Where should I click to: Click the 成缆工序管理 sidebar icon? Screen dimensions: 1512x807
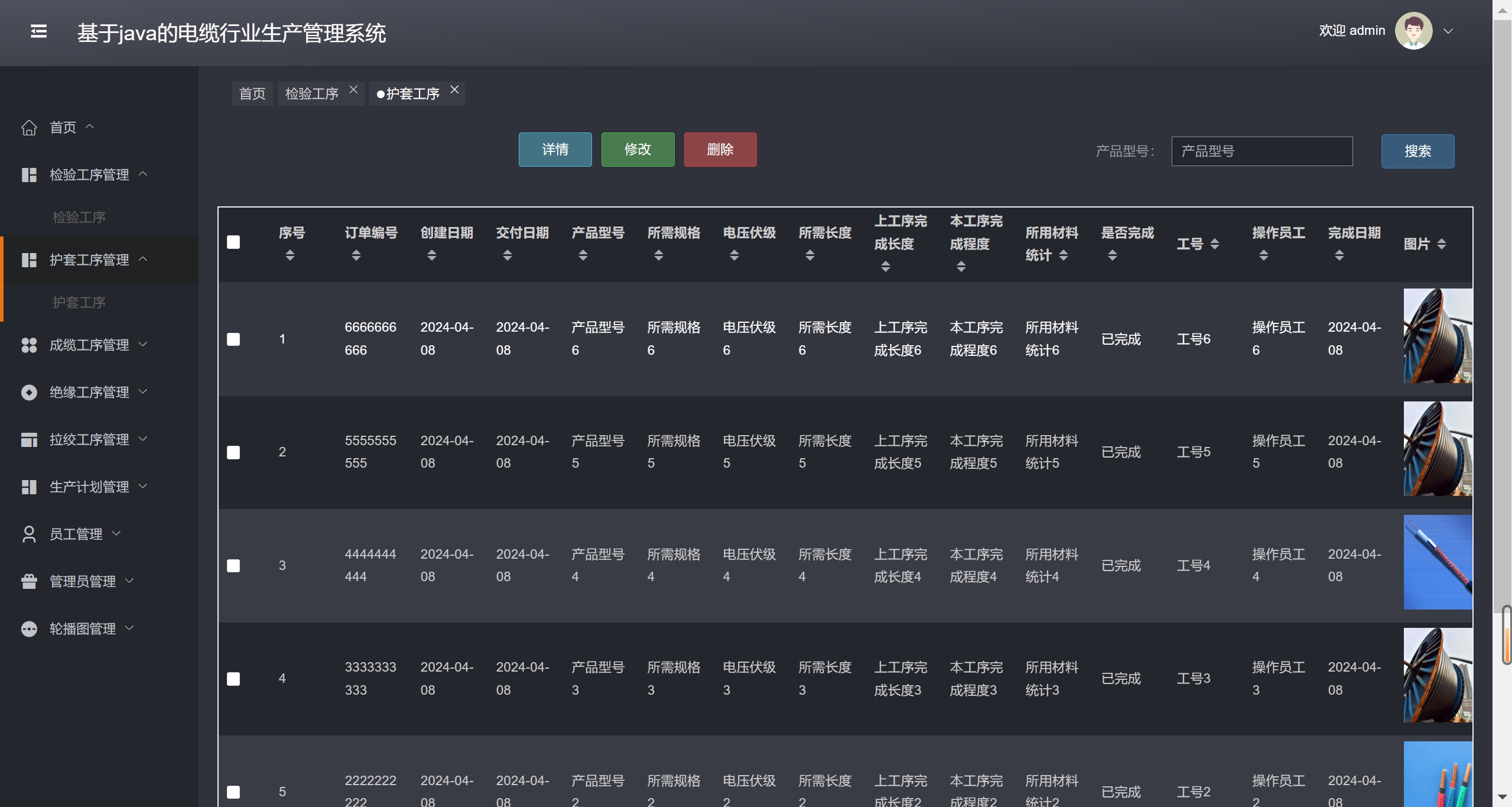pos(29,345)
